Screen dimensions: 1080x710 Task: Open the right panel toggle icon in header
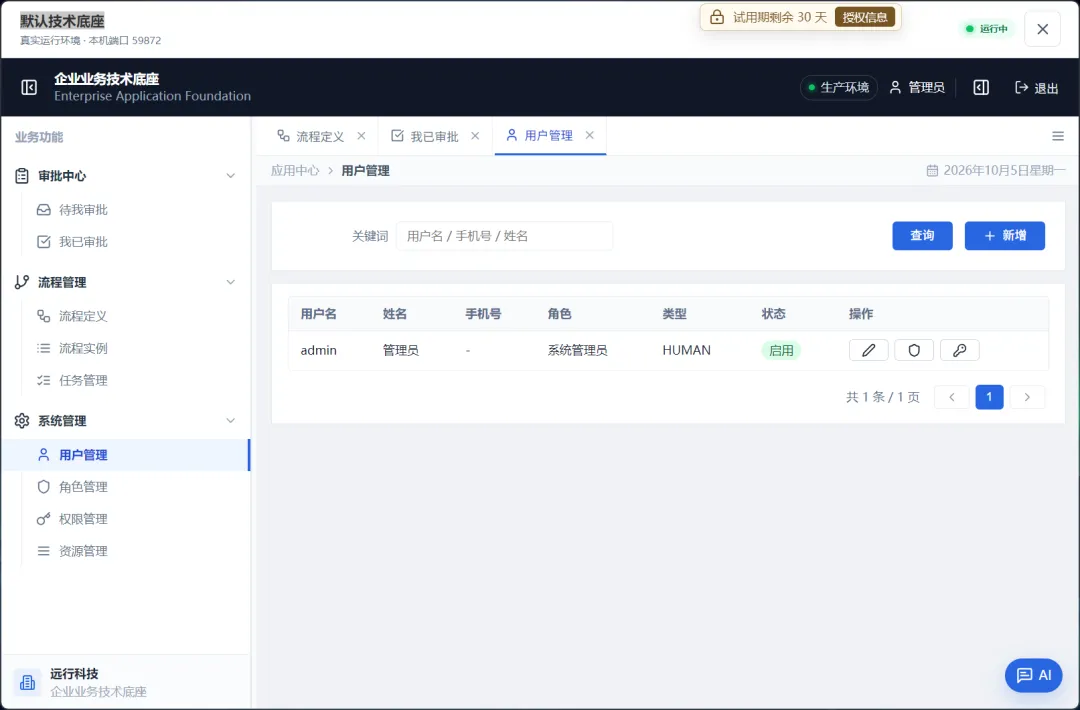point(981,87)
